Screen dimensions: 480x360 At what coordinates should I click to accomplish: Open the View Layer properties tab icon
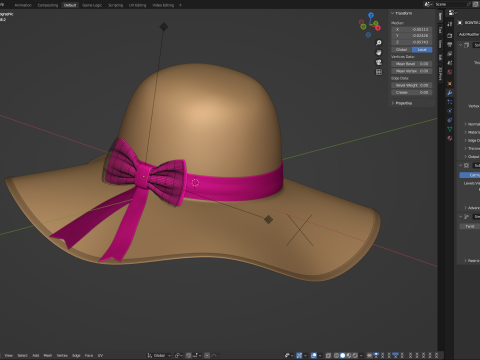(450, 54)
